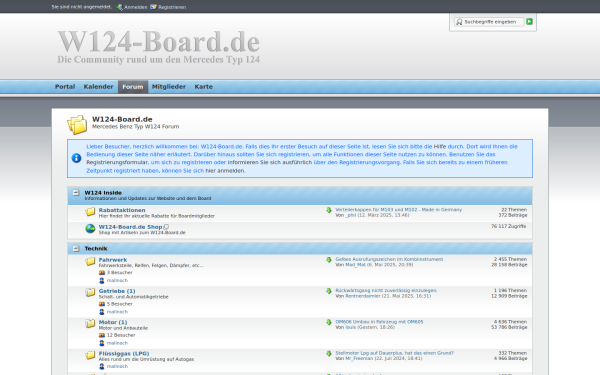Open thread 'Rückwärtsgang nicht zuverlässig einzulegen'
The image size is (600, 375).
coord(386,290)
